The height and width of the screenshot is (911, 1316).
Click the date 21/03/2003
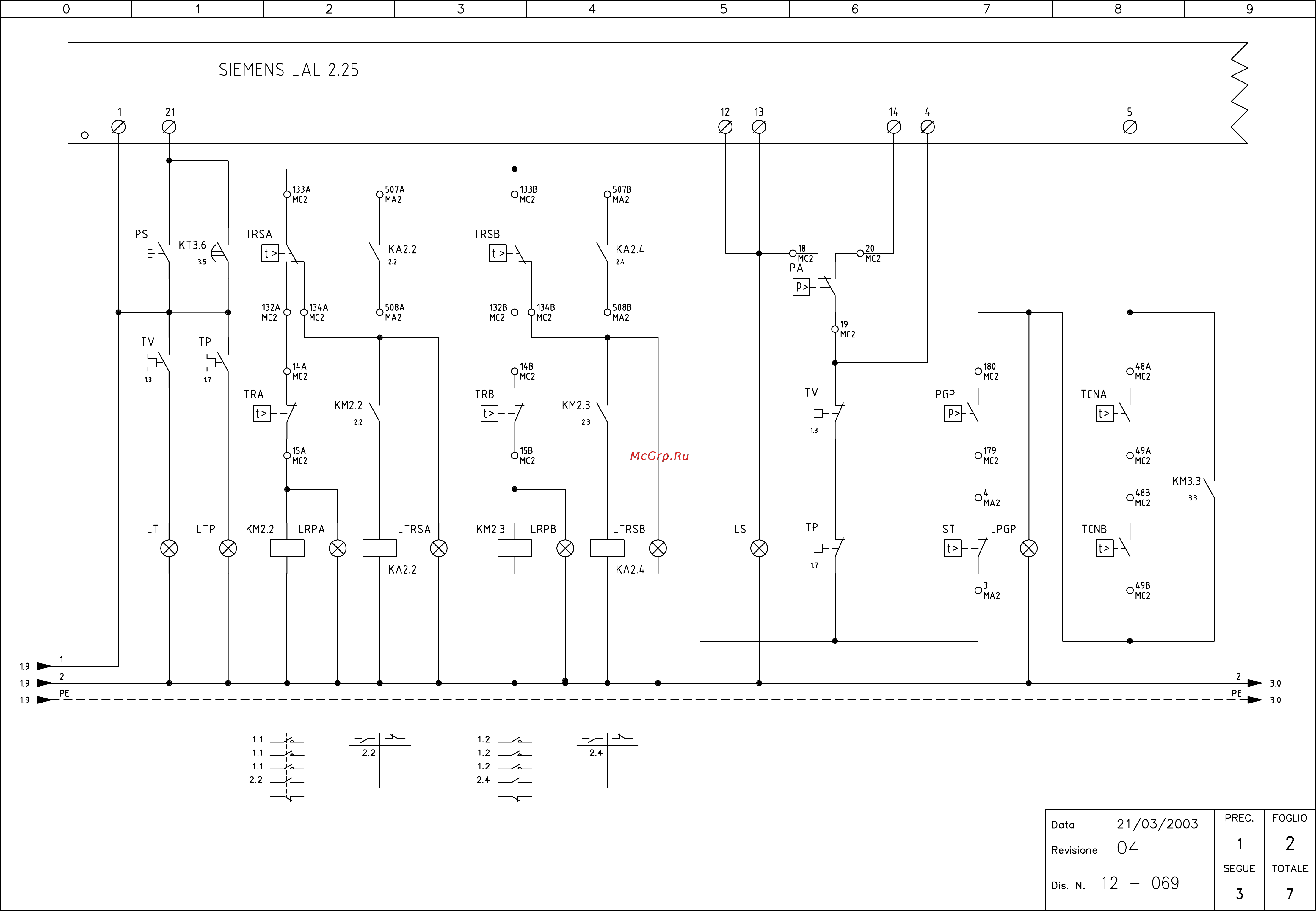tap(1157, 824)
